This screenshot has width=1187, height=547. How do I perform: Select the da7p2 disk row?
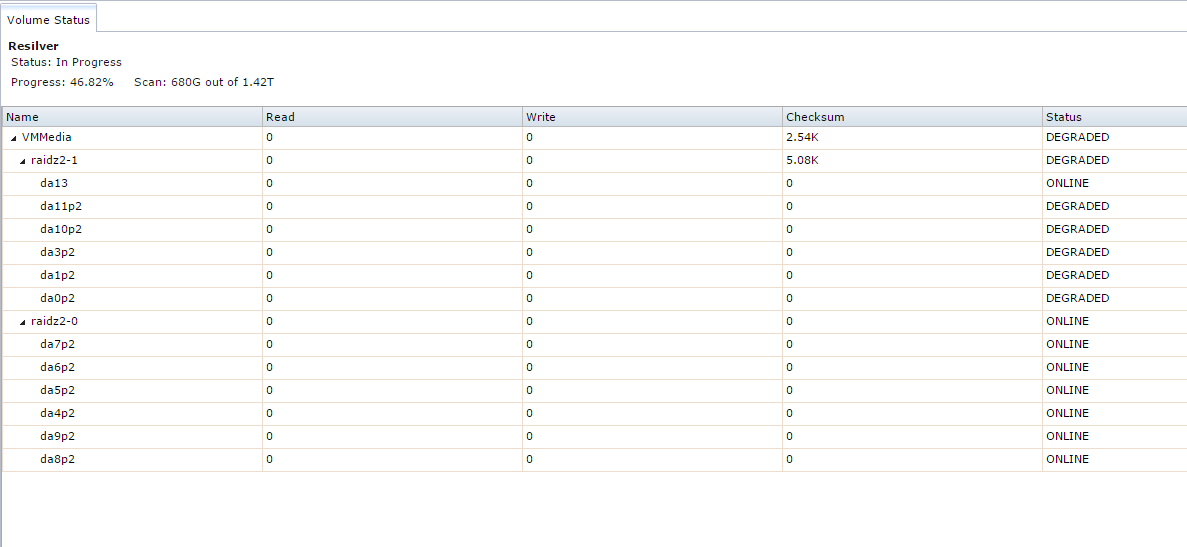[x=594, y=344]
